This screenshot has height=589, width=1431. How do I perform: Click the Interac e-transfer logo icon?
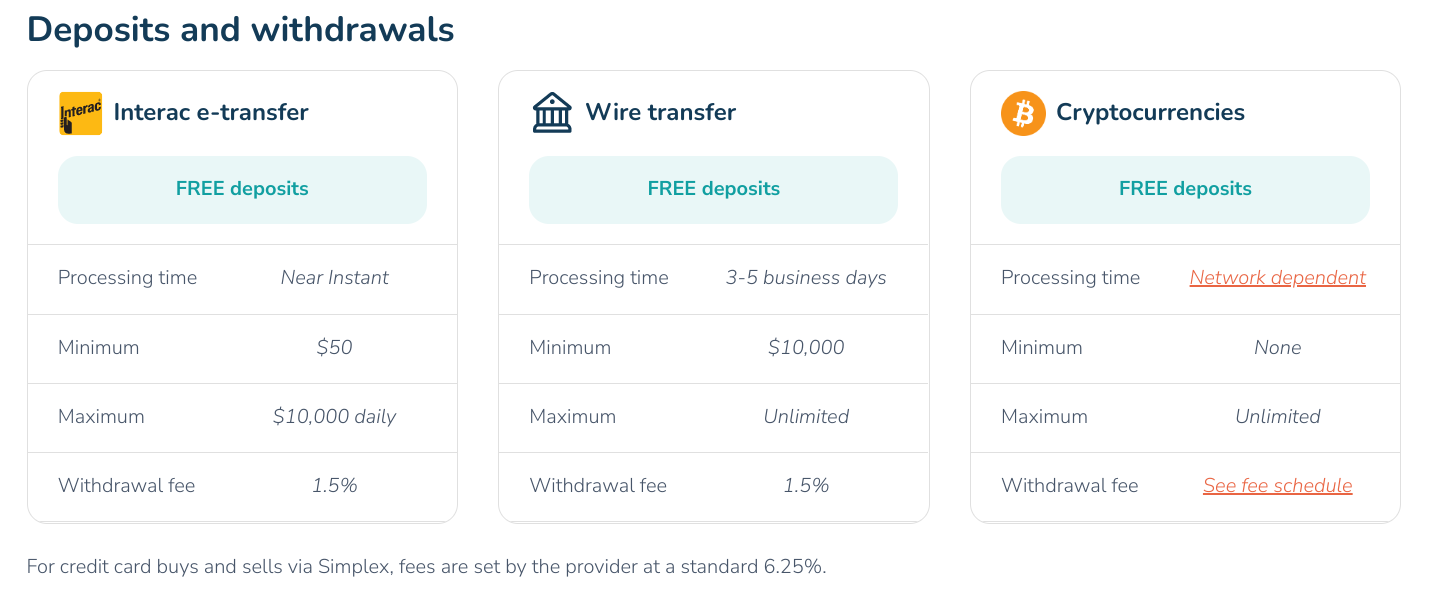click(80, 113)
